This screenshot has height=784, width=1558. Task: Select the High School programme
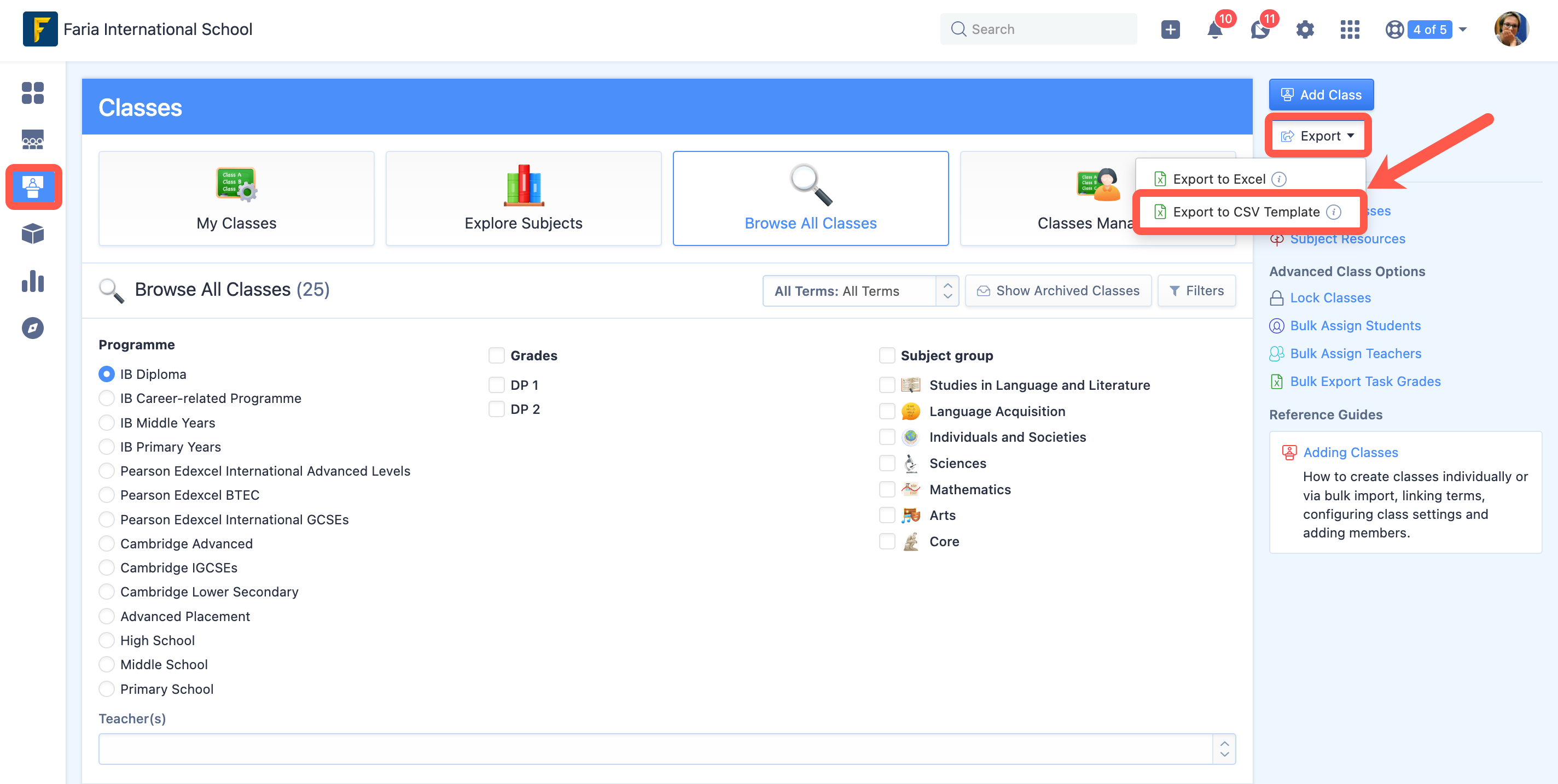point(107,640)
